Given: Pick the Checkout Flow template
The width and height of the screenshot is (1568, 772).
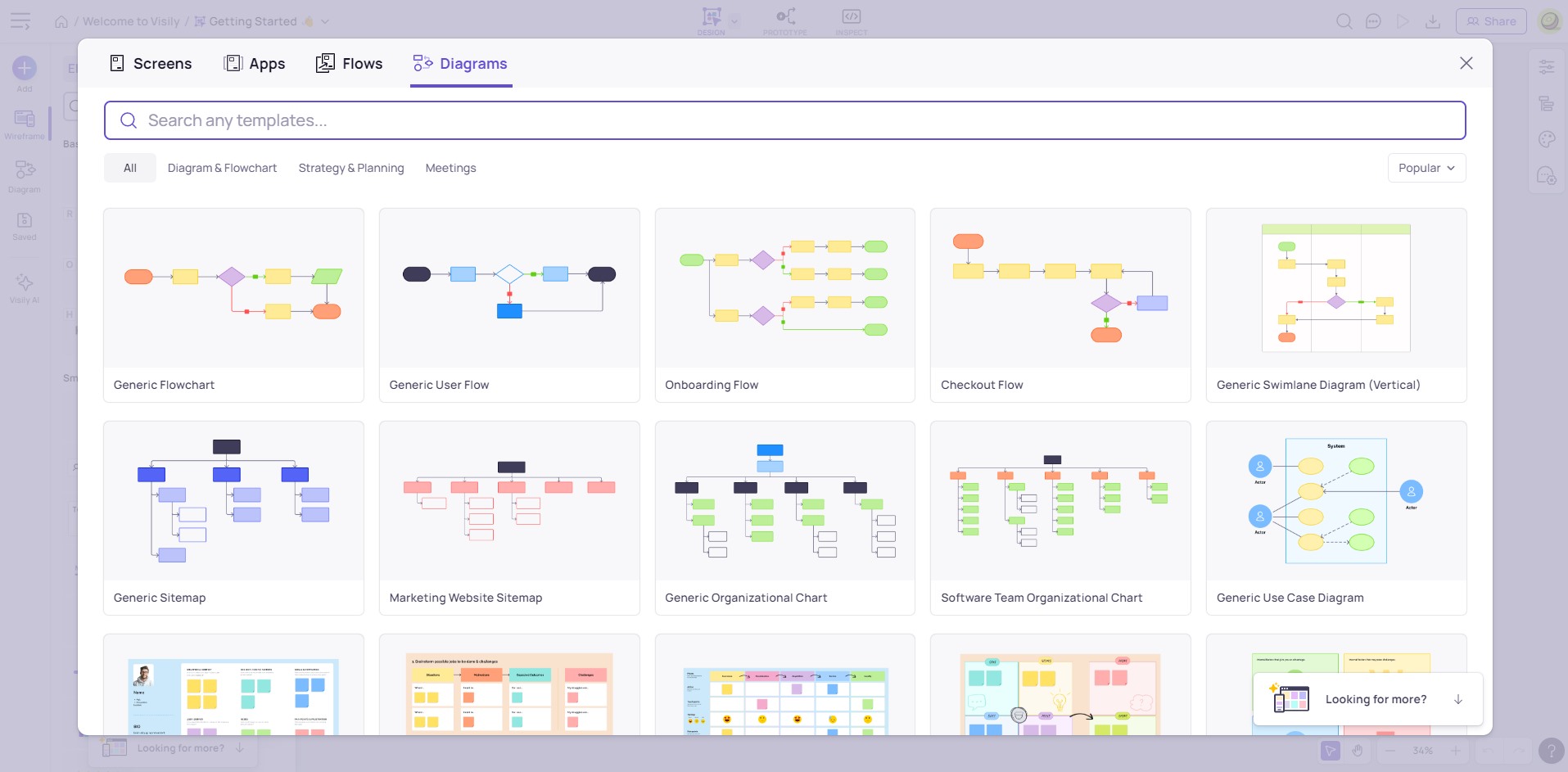Looking at the screenshot, I should coord(1060,305).
